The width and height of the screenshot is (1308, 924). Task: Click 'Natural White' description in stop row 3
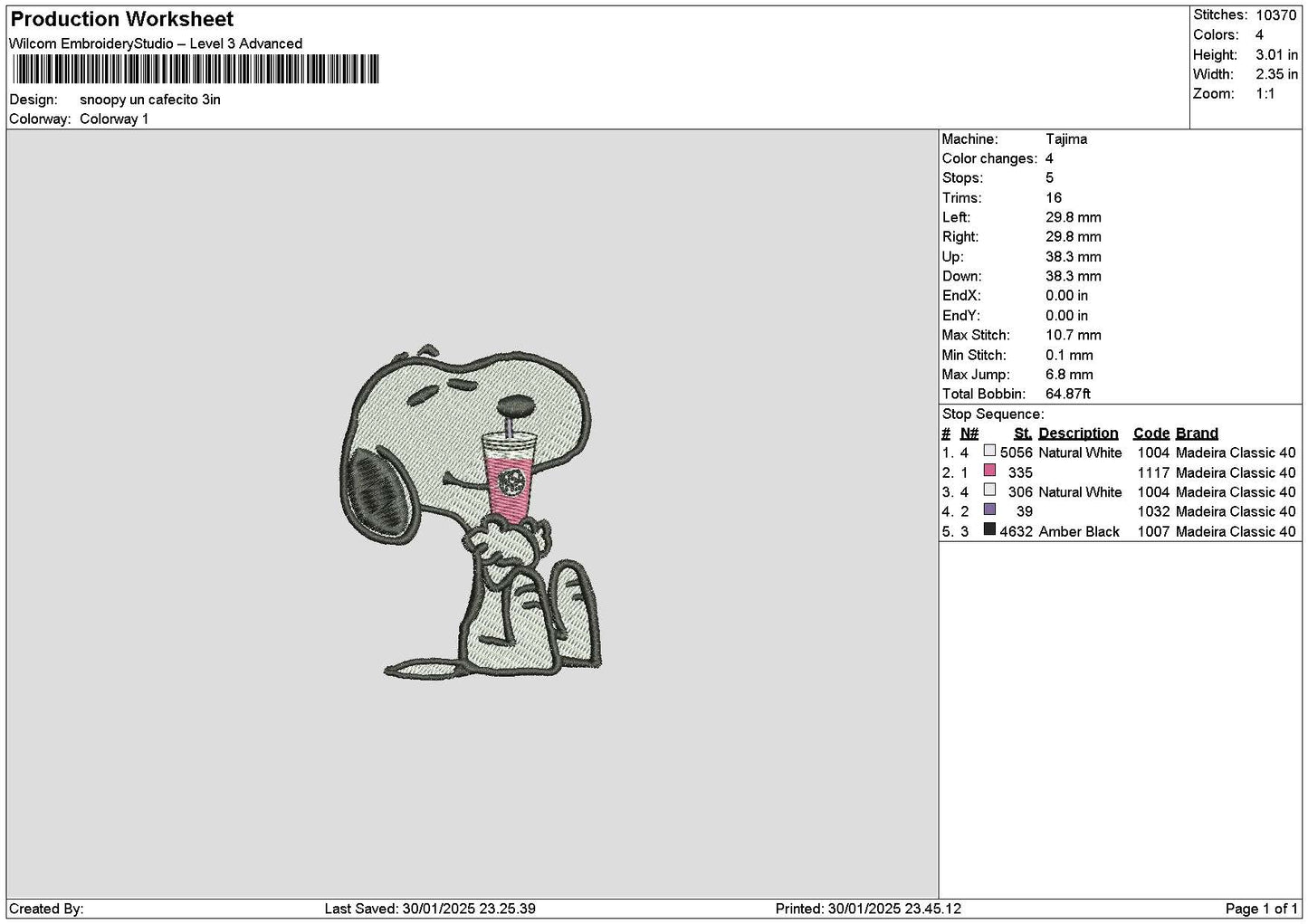(x=1080, y=492)
